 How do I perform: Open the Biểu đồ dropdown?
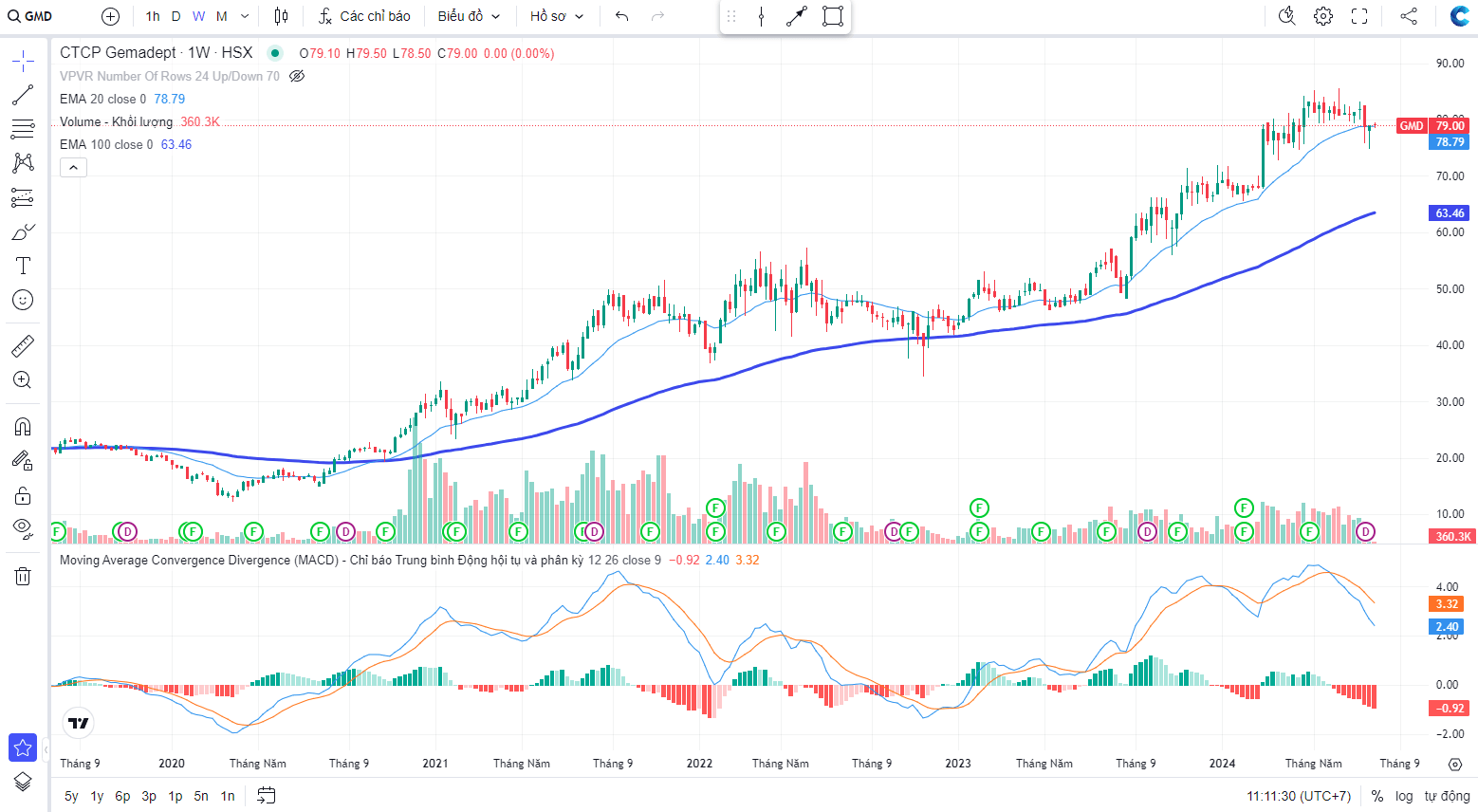(x=469, y=16)
